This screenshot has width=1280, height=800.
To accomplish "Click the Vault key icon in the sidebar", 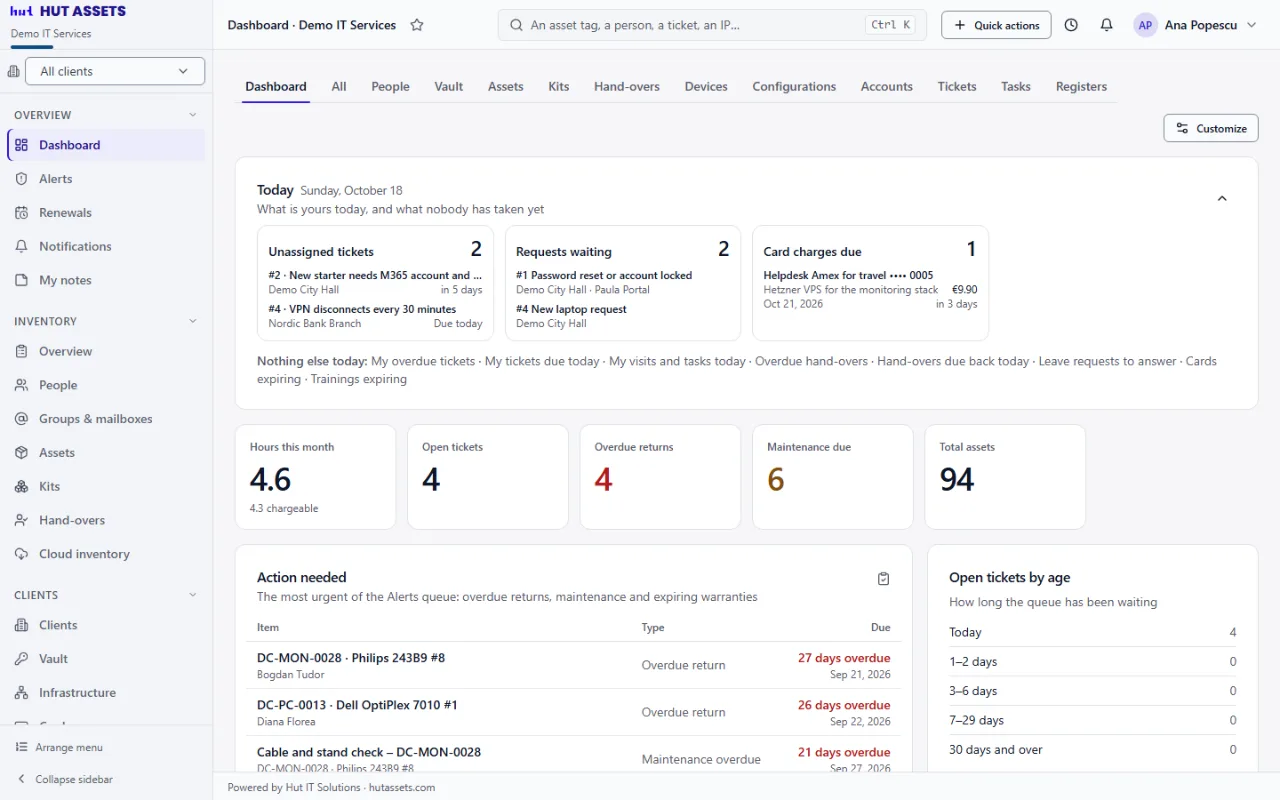I will point(21,659).
